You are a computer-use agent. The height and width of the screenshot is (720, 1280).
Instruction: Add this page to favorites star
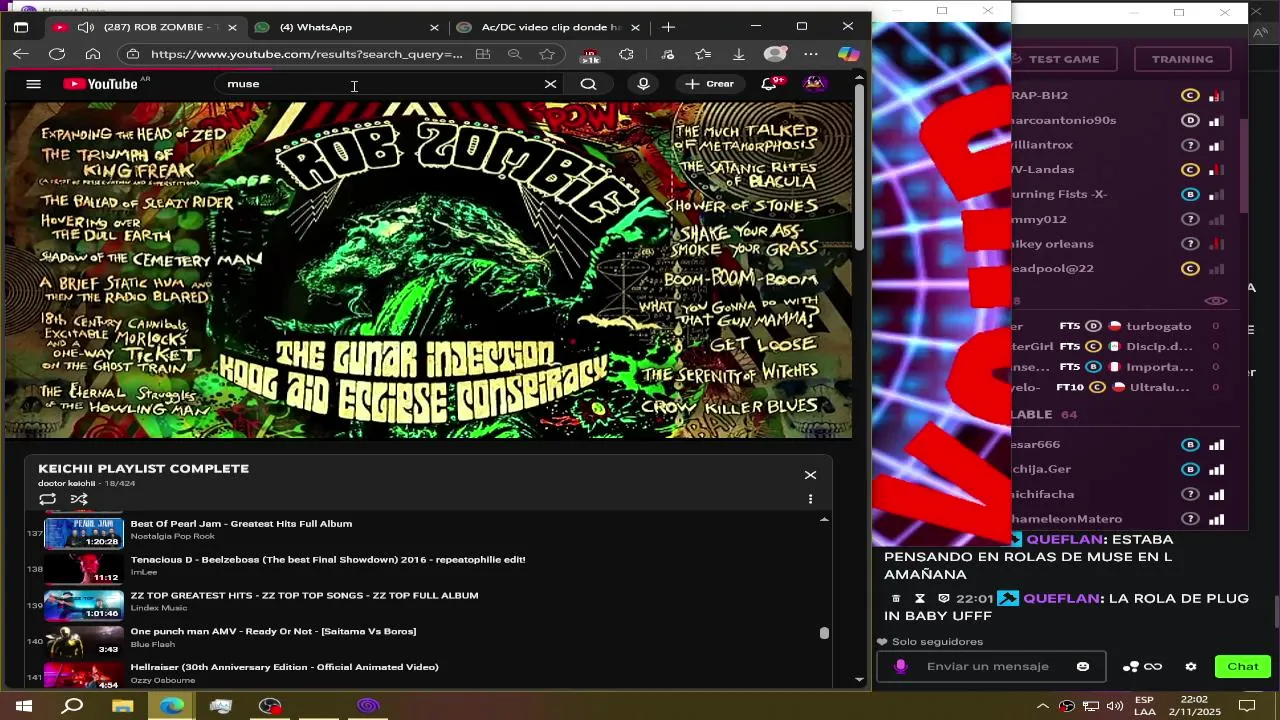pos(547,54)
